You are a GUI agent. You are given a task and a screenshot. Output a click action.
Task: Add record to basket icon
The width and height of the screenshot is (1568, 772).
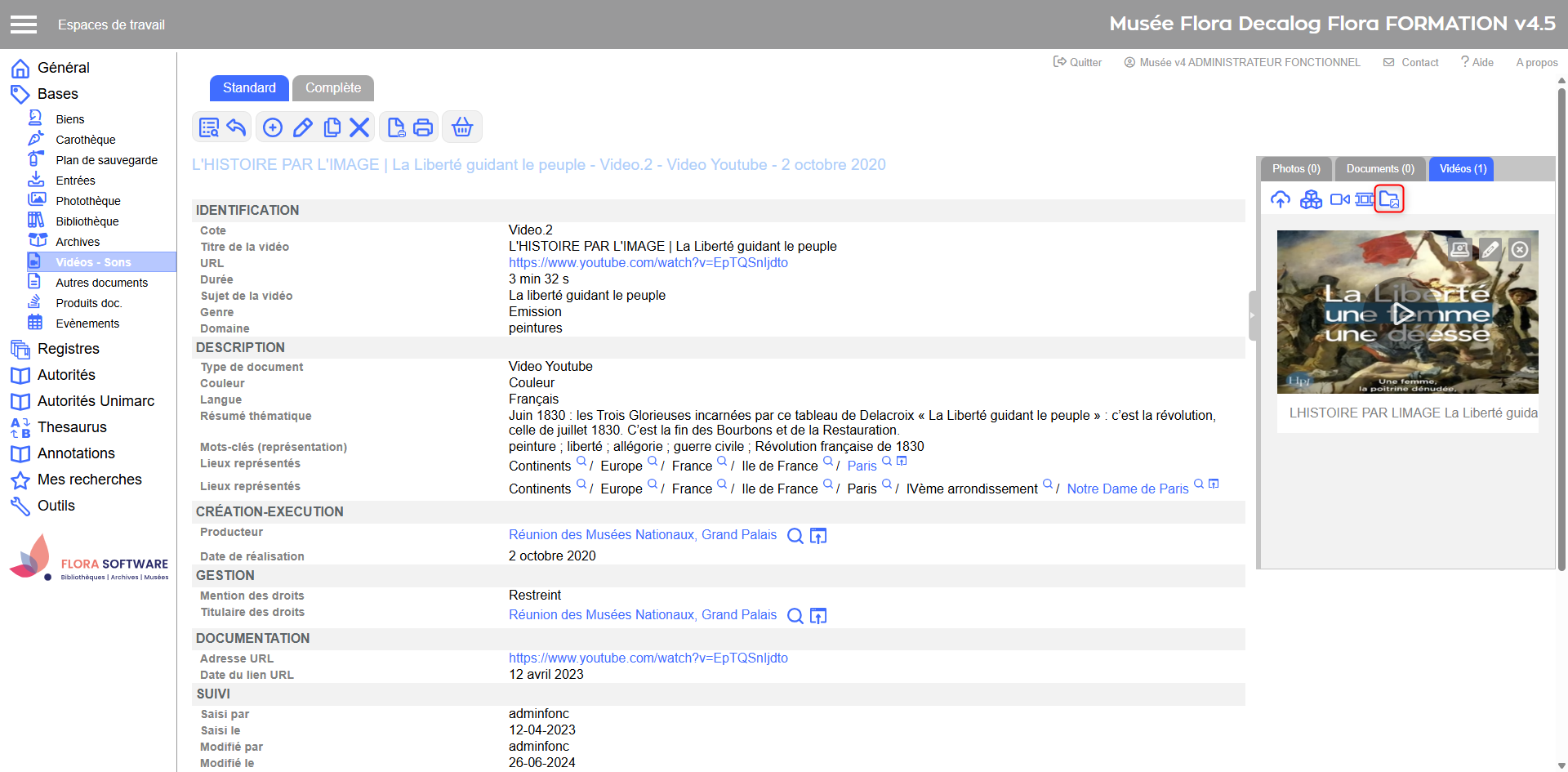(x=462, y=127)
